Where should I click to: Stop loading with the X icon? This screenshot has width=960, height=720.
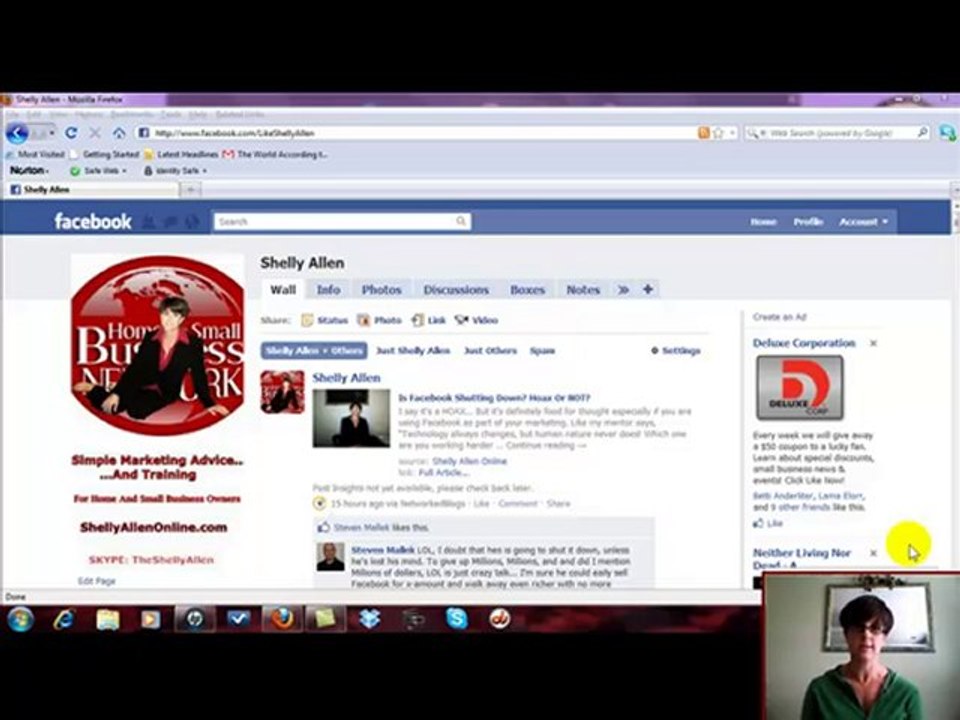pos(95,133)
